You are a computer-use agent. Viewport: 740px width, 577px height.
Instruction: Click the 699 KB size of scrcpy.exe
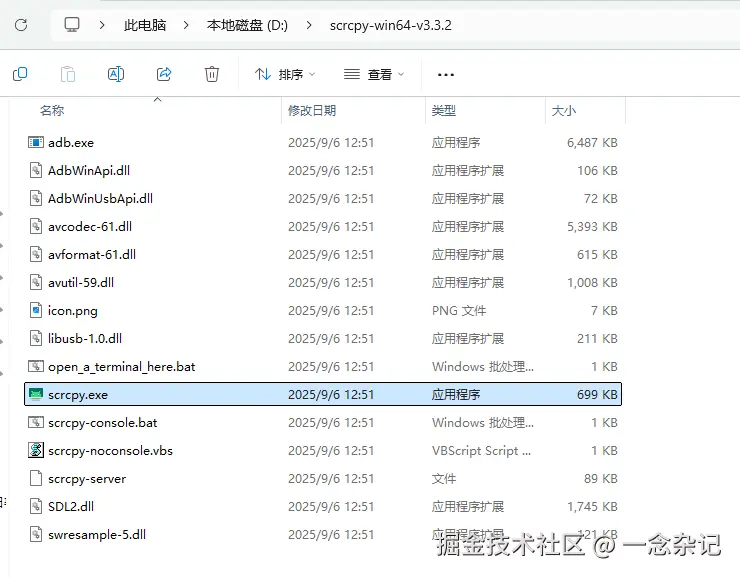click(597, 394)
